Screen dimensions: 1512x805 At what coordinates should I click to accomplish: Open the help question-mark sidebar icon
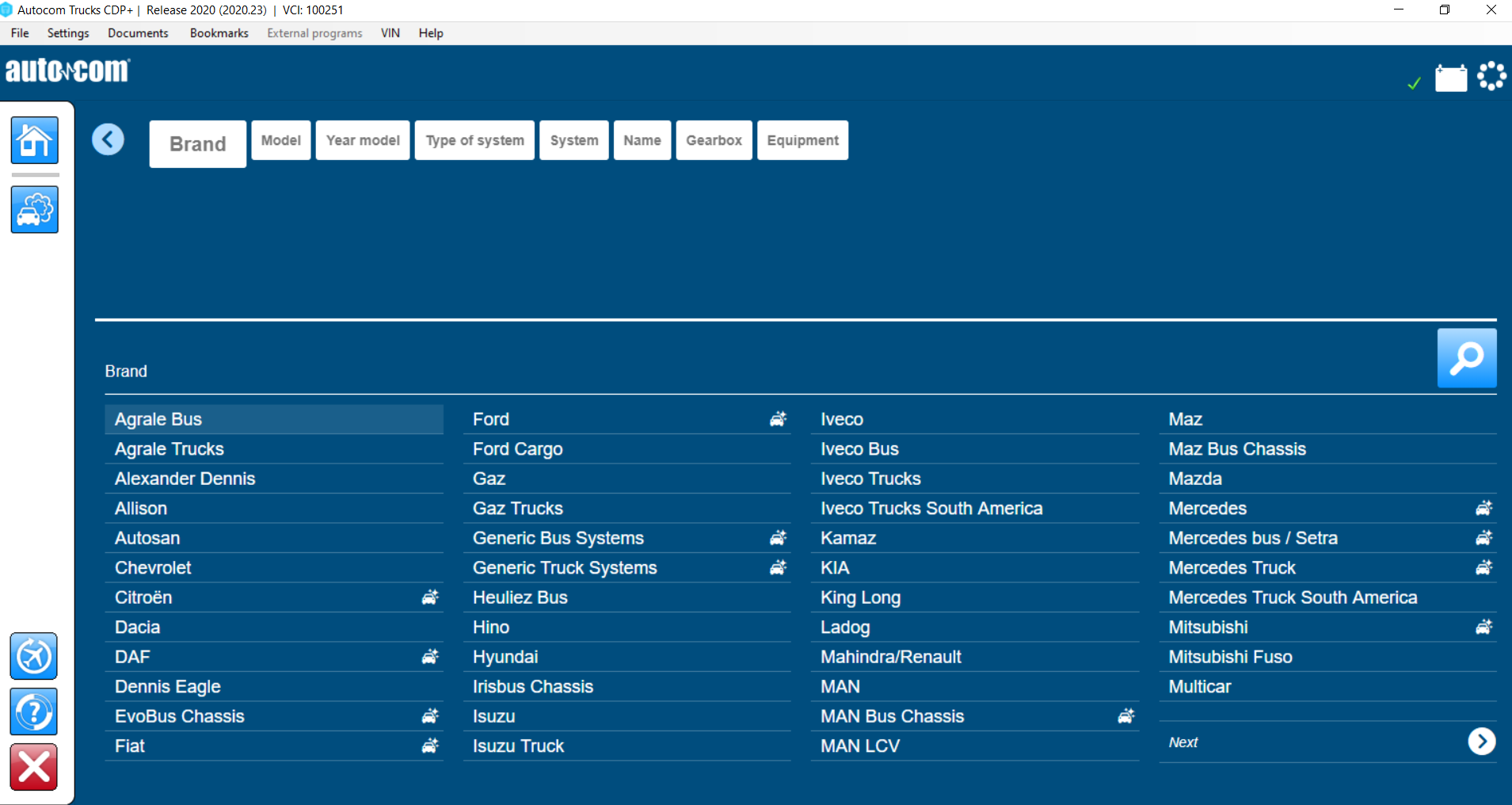pos(33,712)
